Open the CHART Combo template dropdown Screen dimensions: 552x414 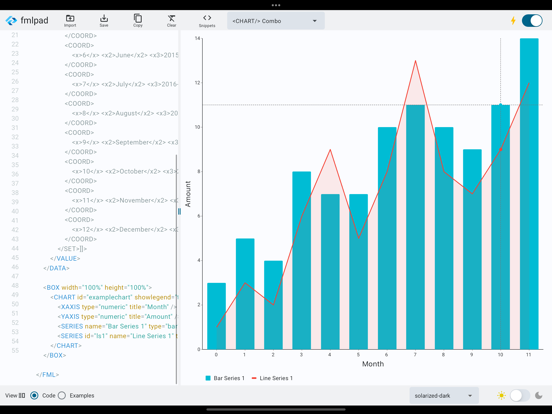pos(276,21)
